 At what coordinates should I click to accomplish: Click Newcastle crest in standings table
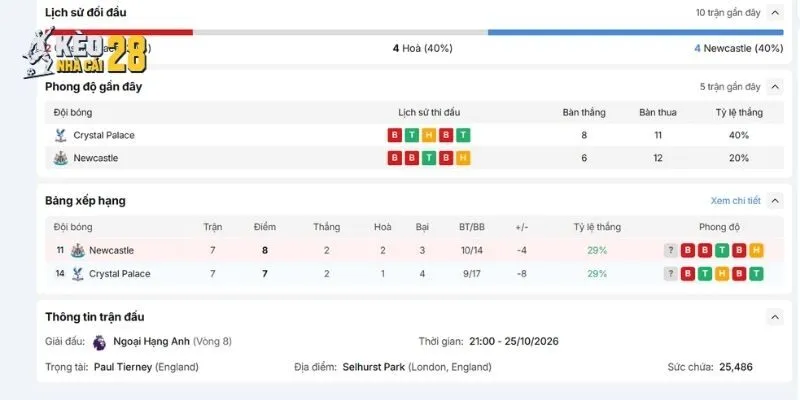tap(78, 251)
